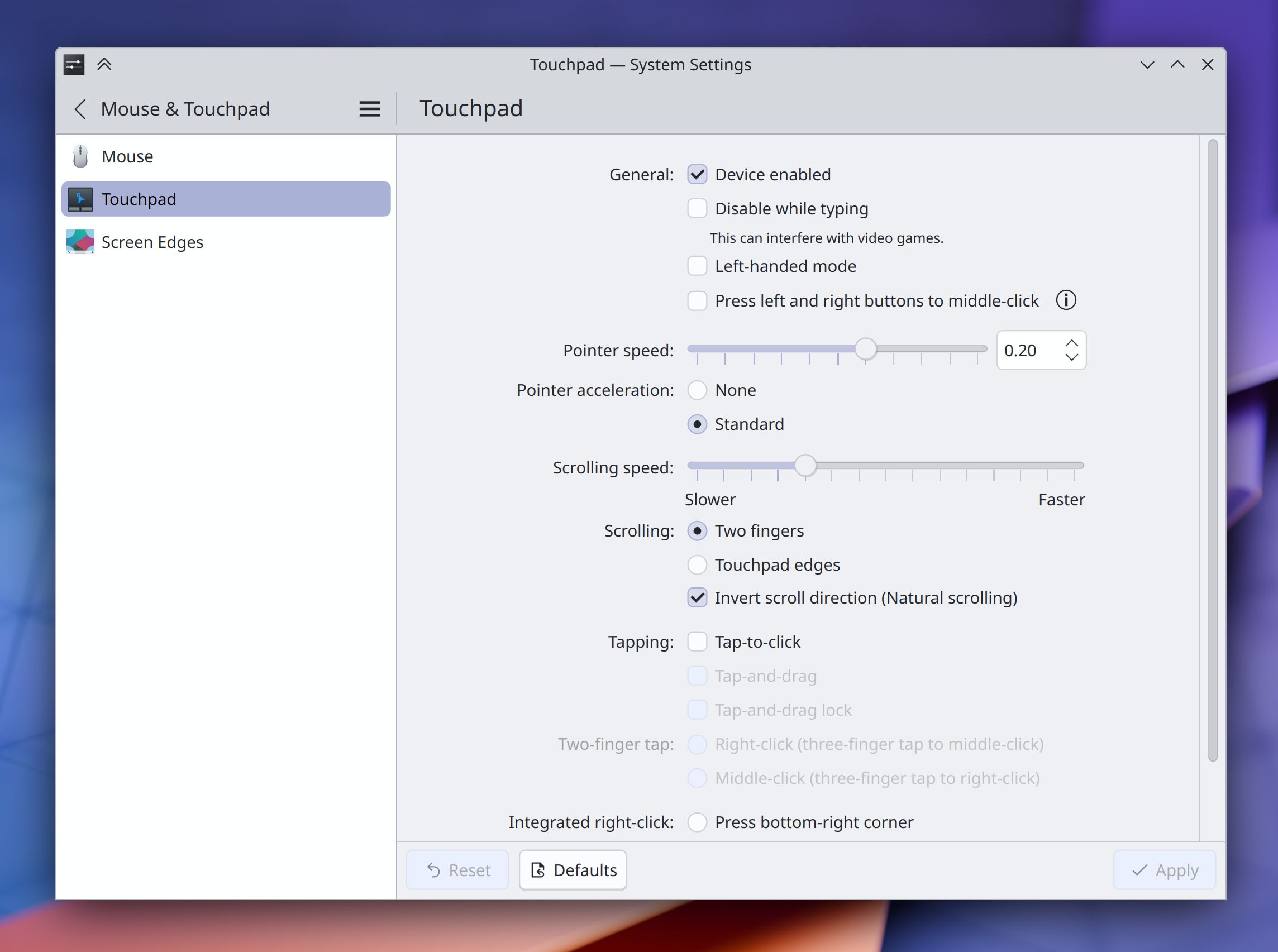This screenshot has width=1278, height=952.
Task: Click the keep-above double chevron icon in the title bar
Action: [104, 65]
